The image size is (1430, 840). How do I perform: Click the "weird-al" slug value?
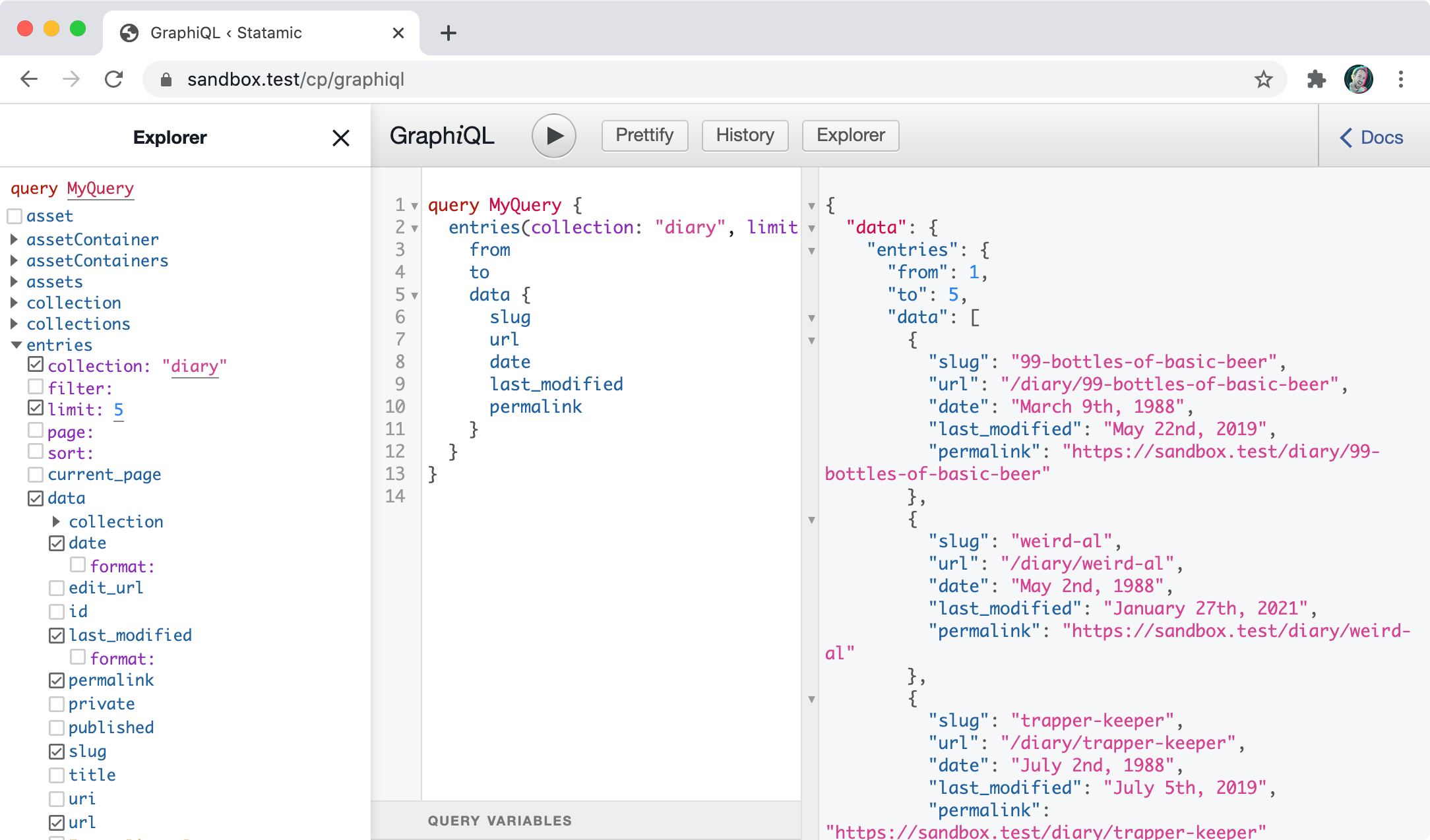click(x=1061, y=541)
